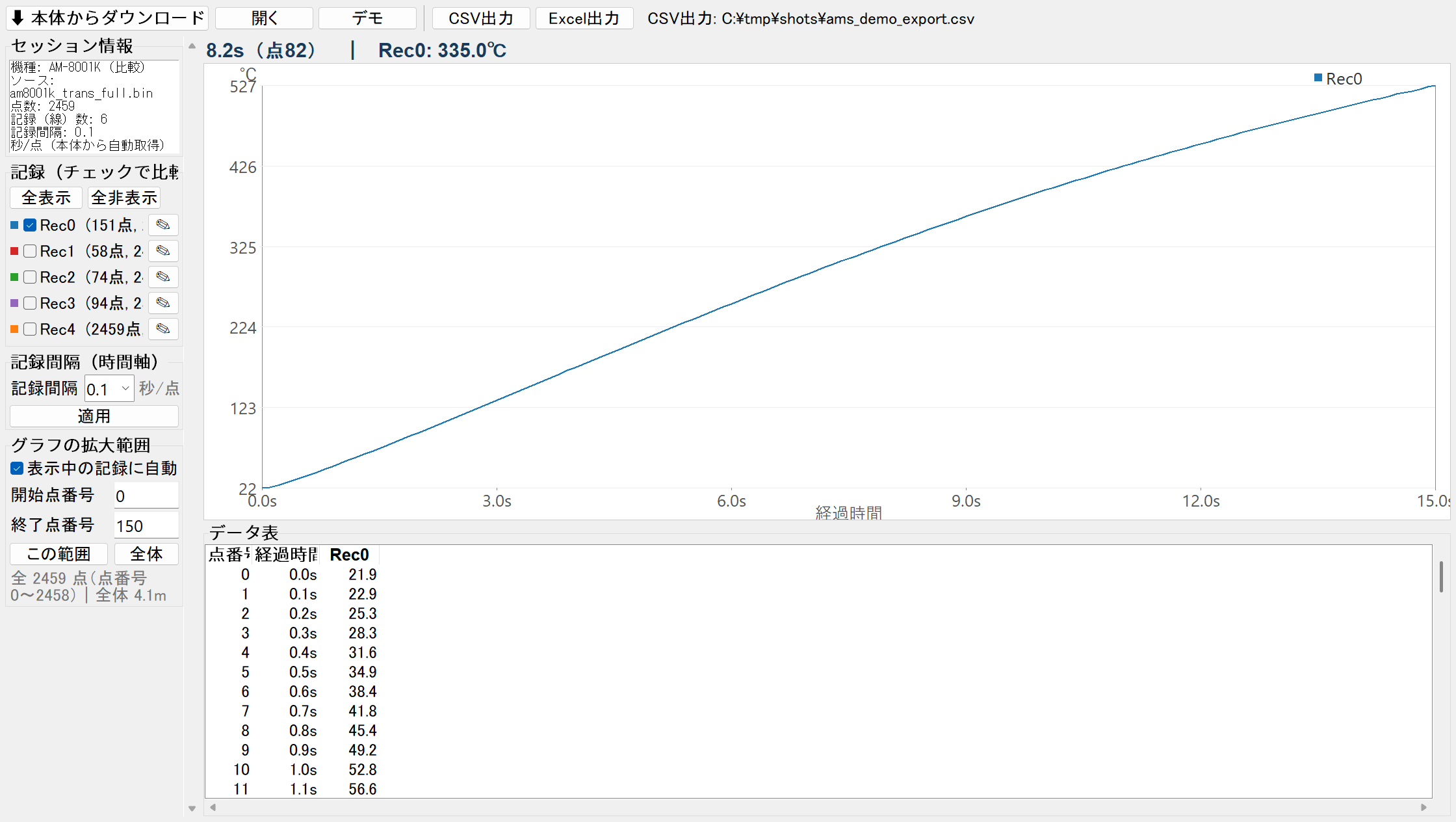Image resolution: width=1456 pixels, height=822 pixels.
Task: Click Excel出力 button
Action: (x=584, y=18)
